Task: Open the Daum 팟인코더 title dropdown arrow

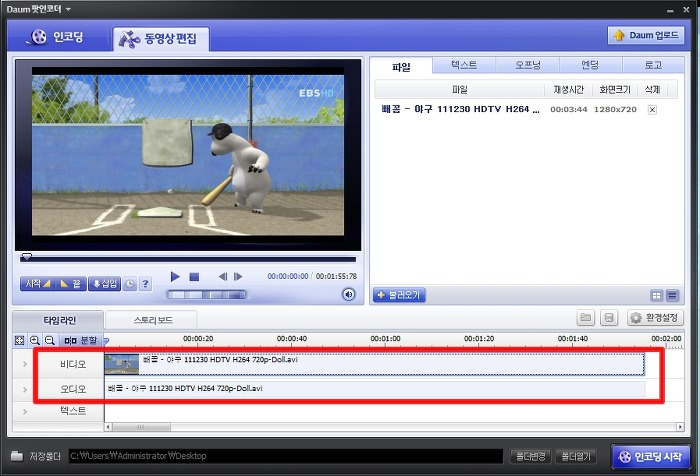Action: click(x=68, y=9)
